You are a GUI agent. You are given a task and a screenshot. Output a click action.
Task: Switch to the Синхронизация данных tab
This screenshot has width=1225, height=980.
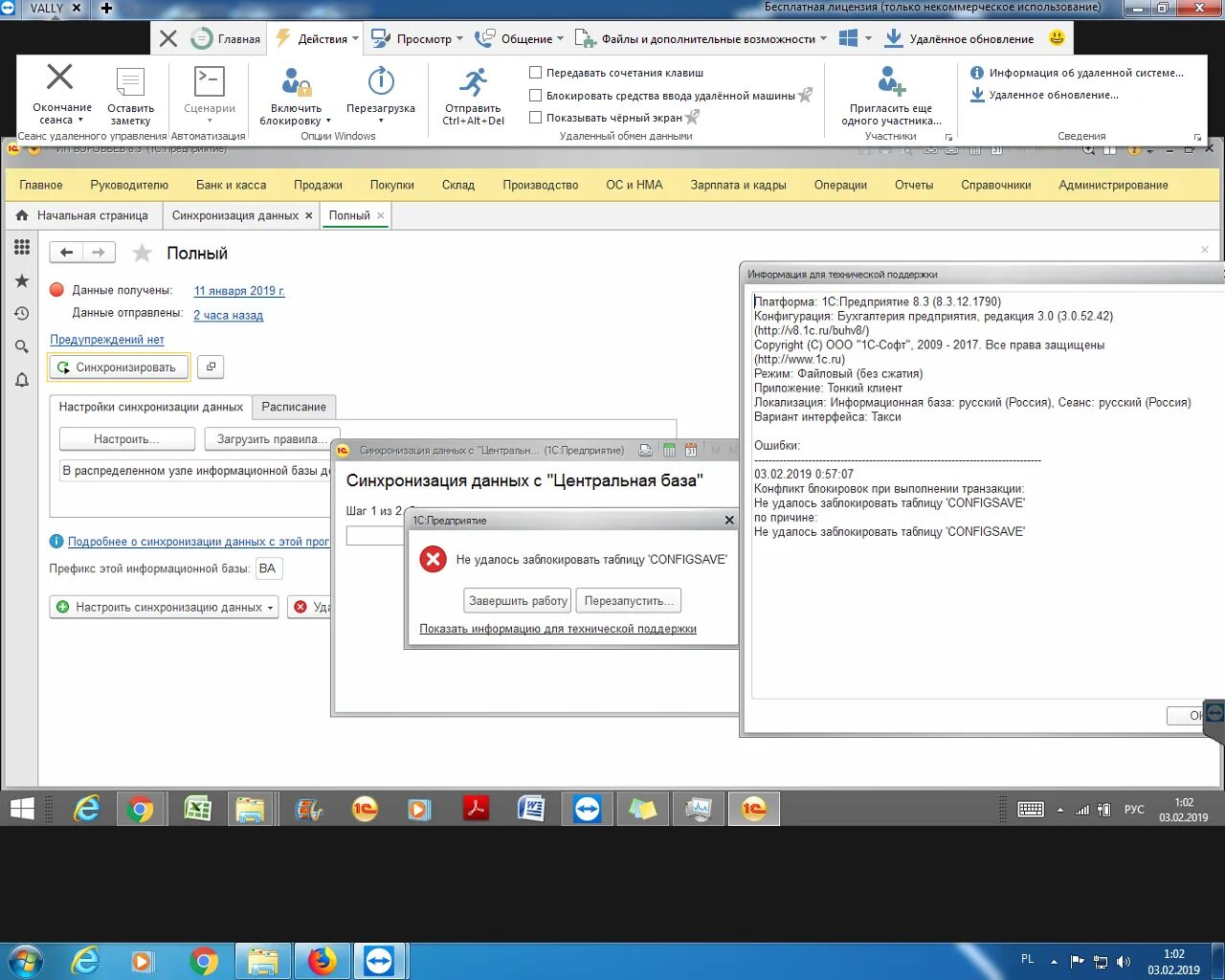click(235, 215)
